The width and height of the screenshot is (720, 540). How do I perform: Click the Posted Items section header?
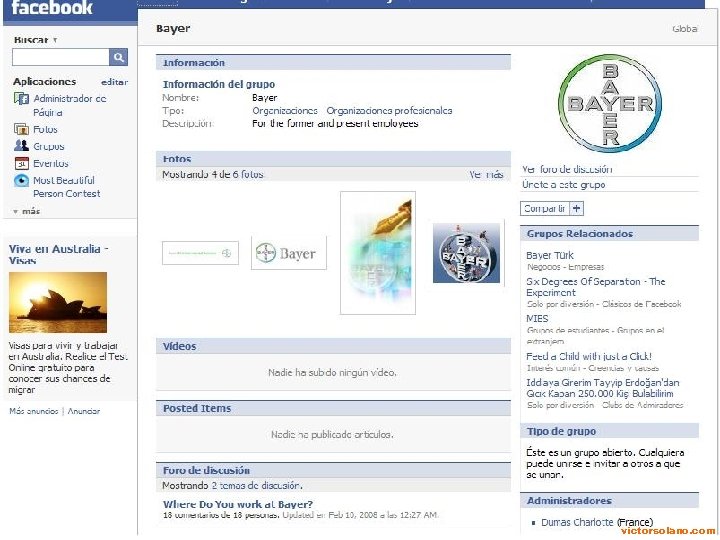click(333, 408)
